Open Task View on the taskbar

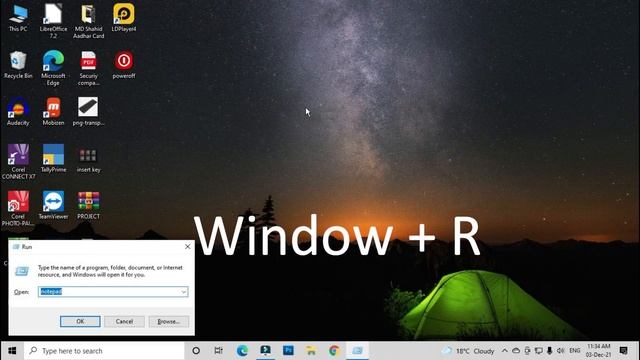pos(219,351)
